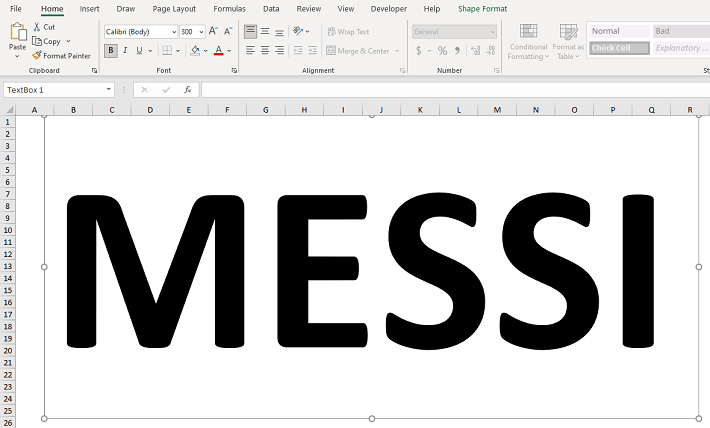Click the Paste clipboard icon
The height and width of the screenshot is (428, 710).
point(18,32)
